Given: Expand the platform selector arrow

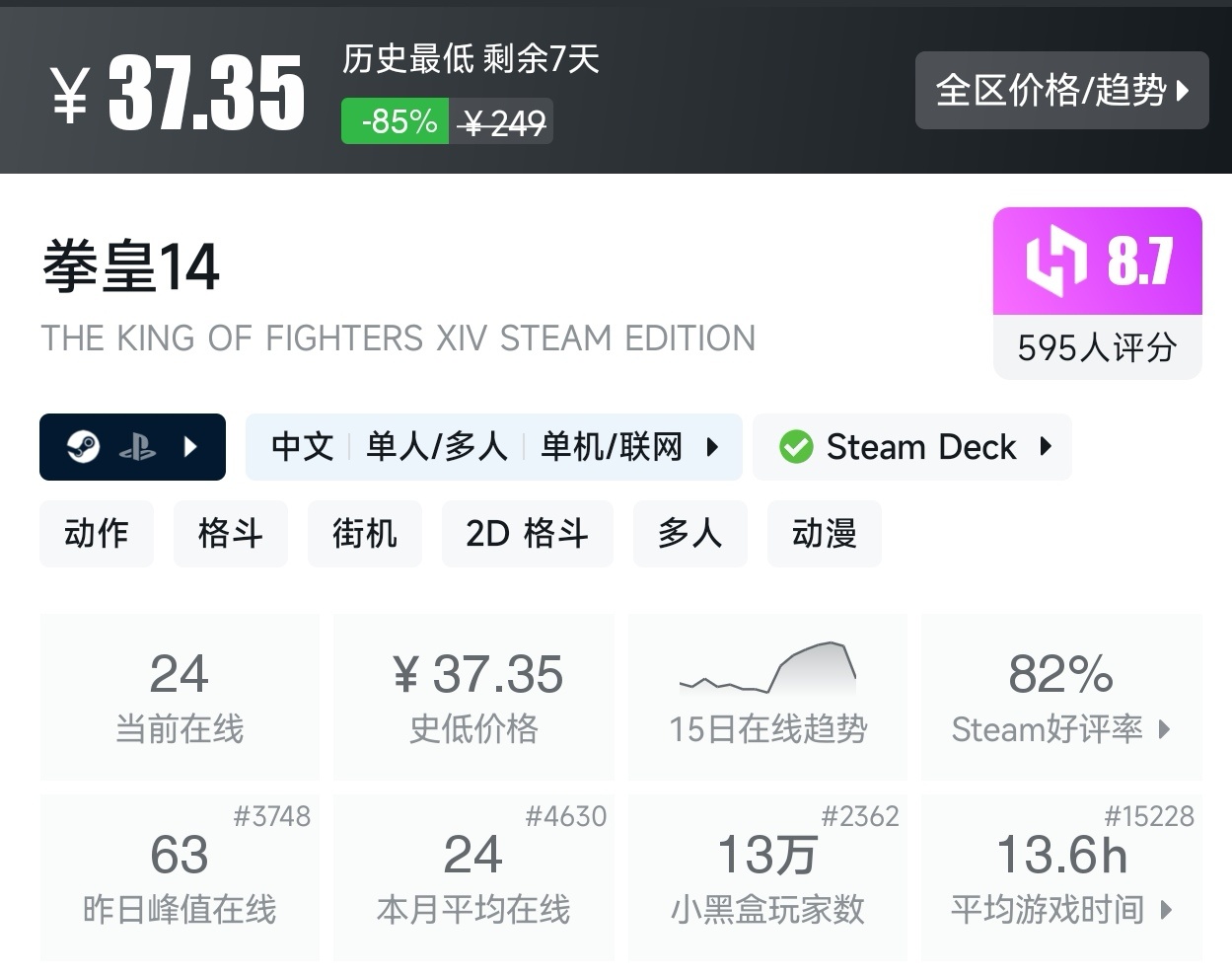Looking at the screenshot, I should coord(191,447).
